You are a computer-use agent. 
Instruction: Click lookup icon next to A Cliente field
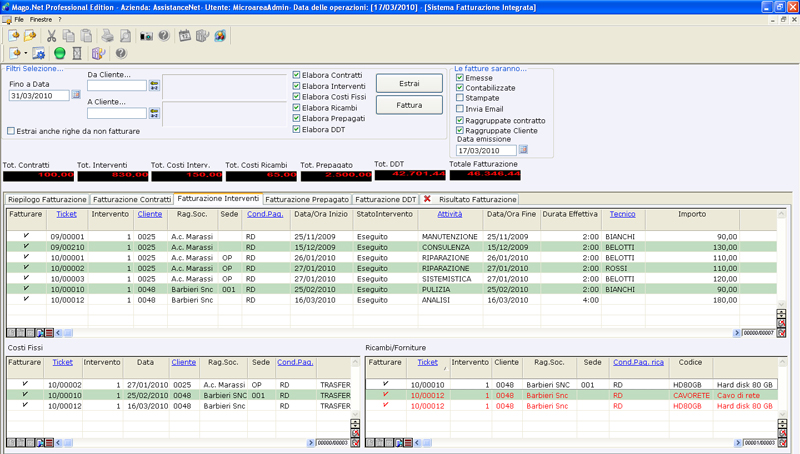tap(154, 113)
